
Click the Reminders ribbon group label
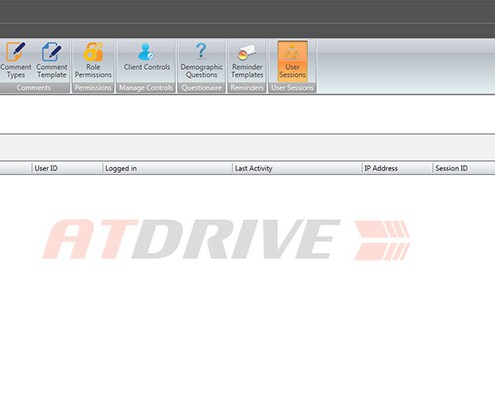pyautogui.click(x=247, y=88)
